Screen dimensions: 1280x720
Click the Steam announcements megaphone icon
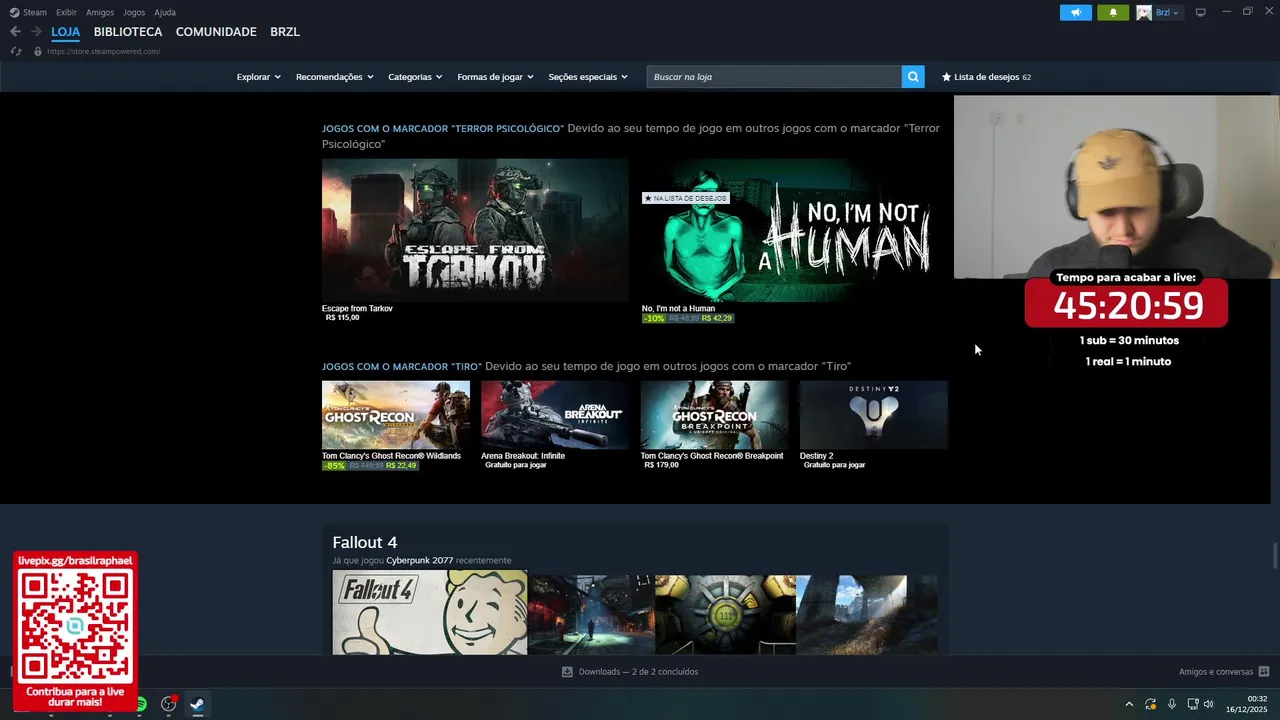point(1076,13)
